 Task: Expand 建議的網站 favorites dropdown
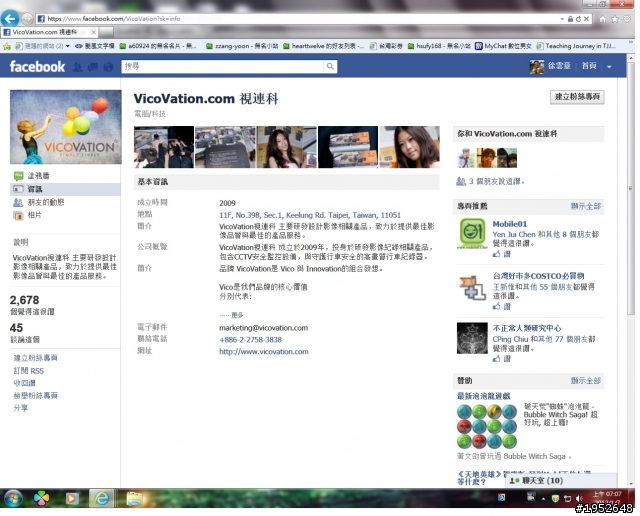[x=67, y=46]
